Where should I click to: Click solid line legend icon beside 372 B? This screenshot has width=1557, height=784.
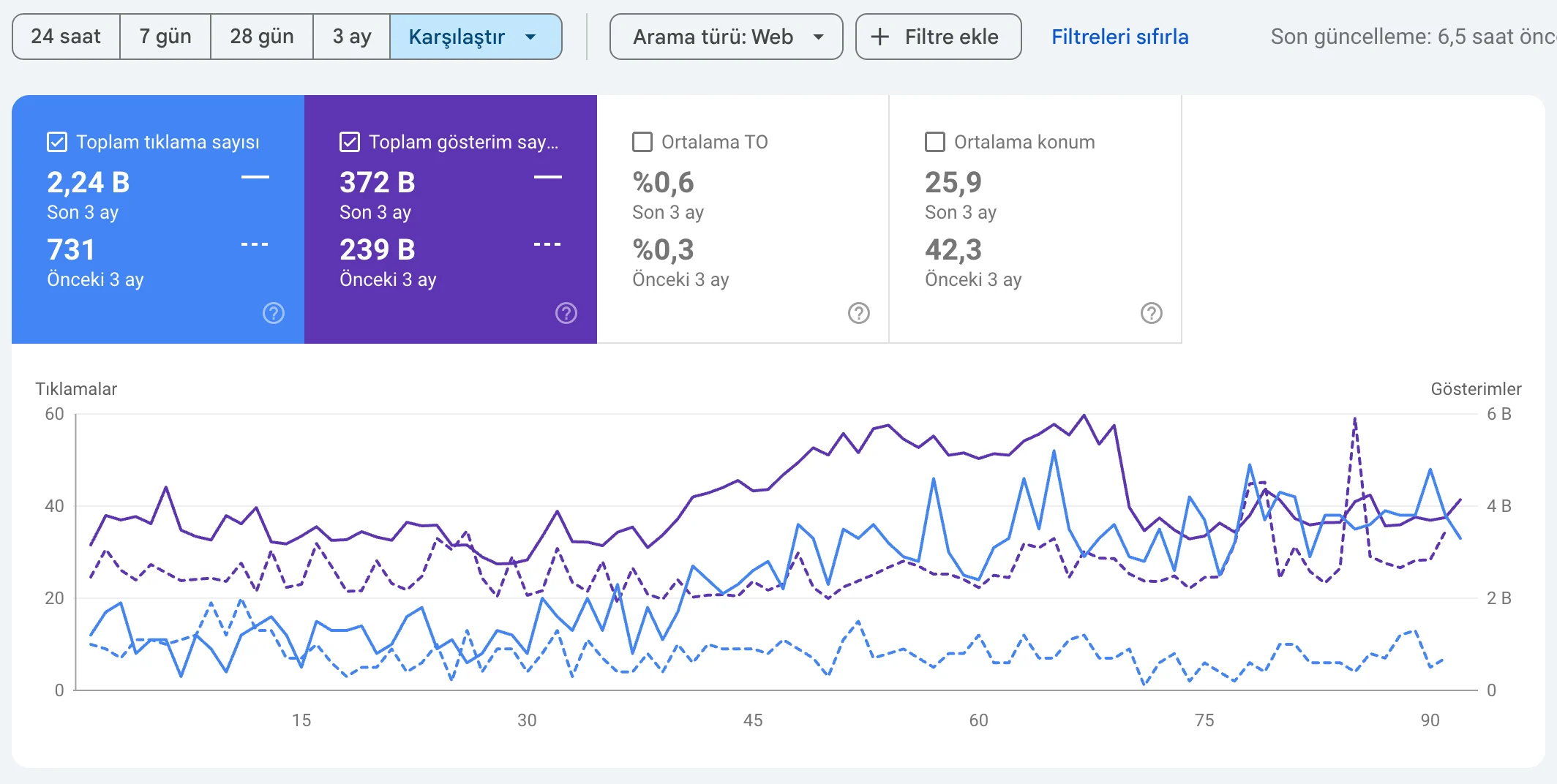[x=548, y=177]
